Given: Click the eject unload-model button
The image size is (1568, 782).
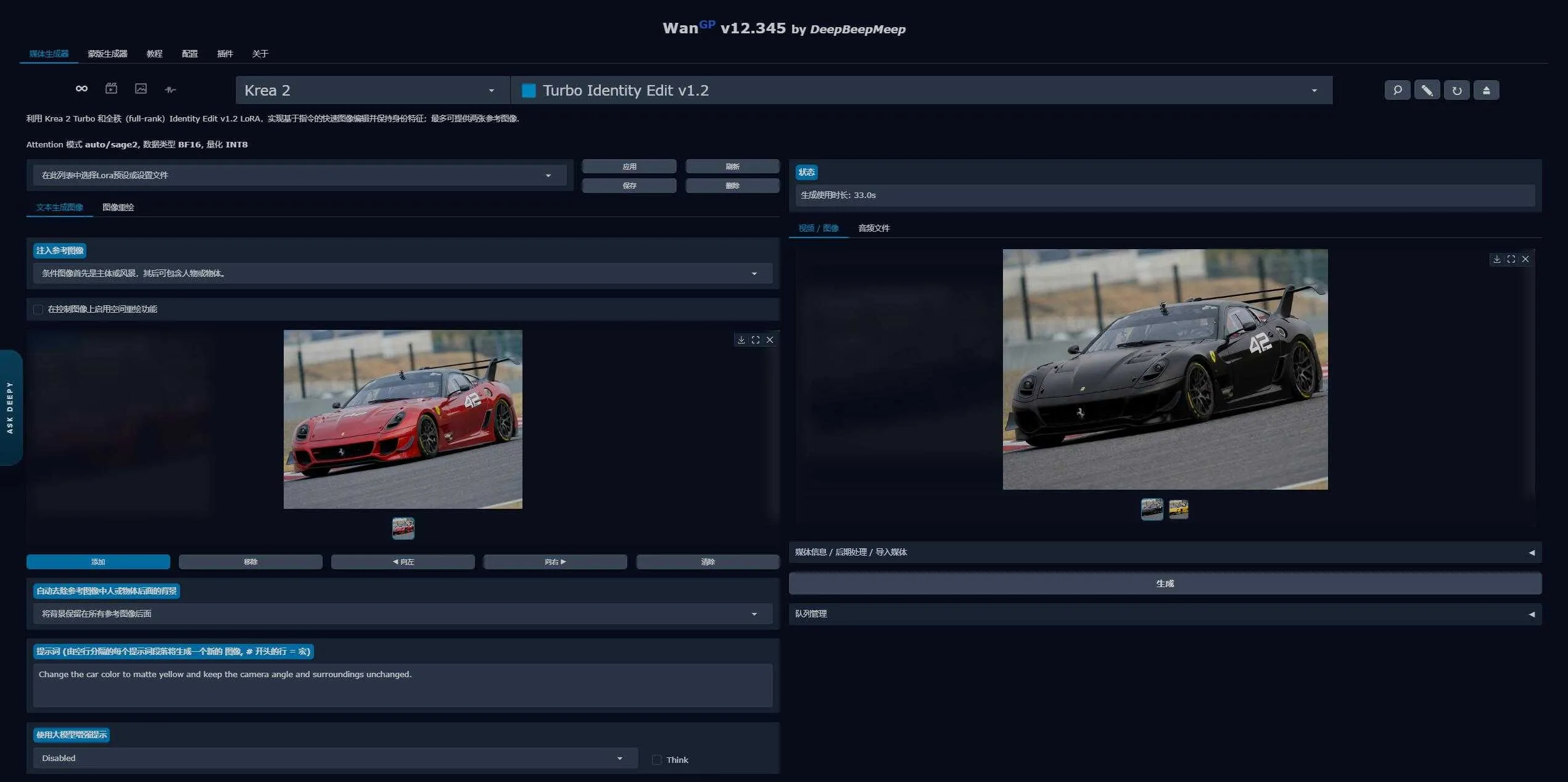Looking at the screenshot, I should (x=1486, y=90).
